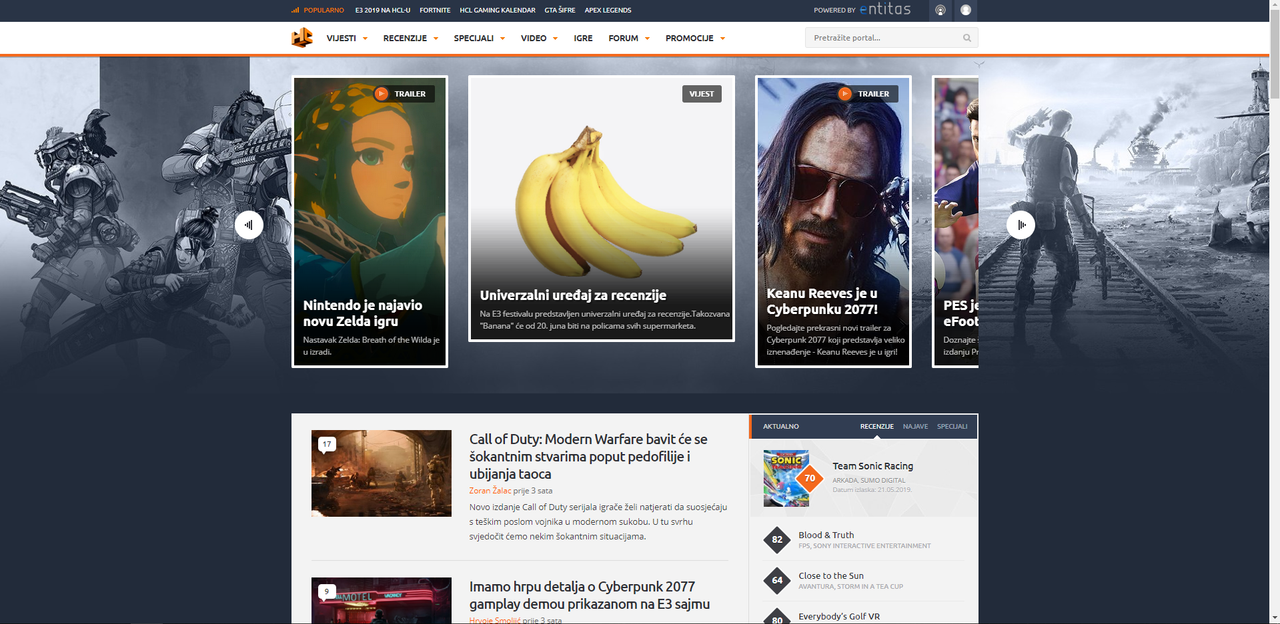Open Nintendo je najavio novu Zelda igru title
This screenshot has height=624, width=1280.
(x=363, y=313)
